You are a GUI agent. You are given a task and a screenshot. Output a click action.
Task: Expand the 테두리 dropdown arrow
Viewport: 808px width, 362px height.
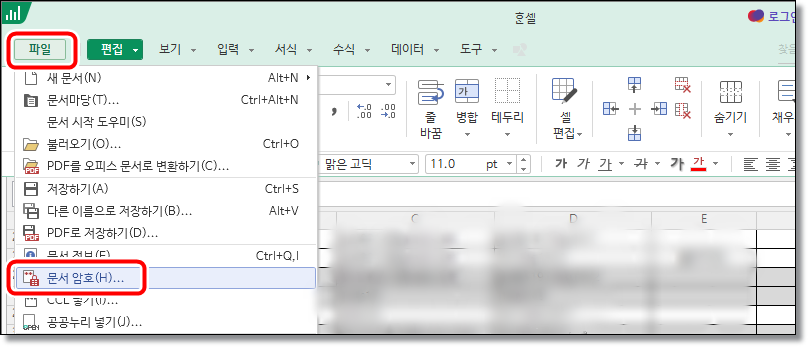[x=508, y=135]
